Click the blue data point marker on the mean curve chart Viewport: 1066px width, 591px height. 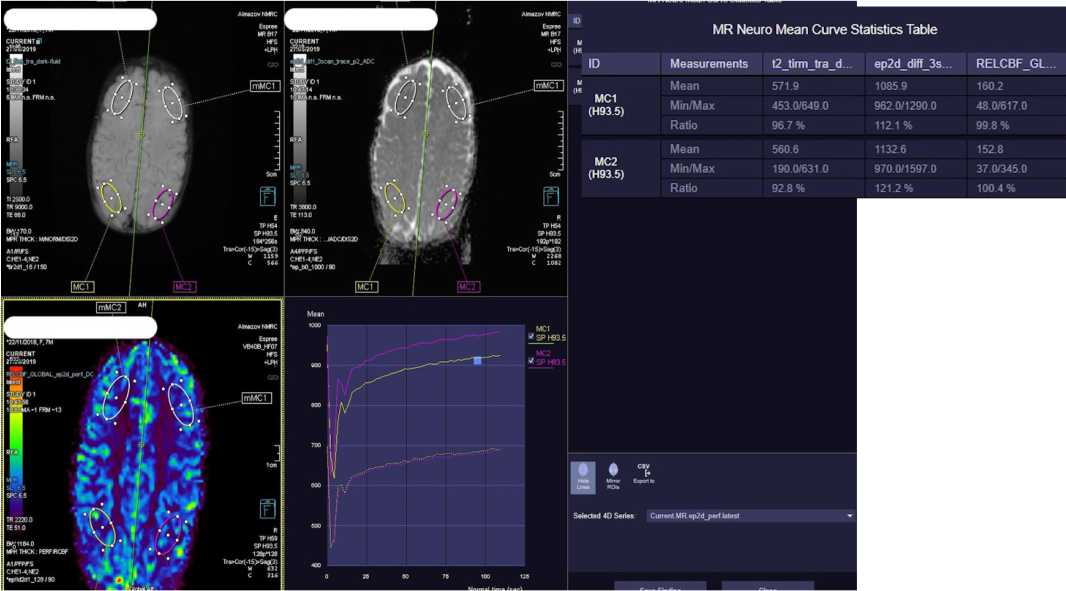click(x=477, y=360)
